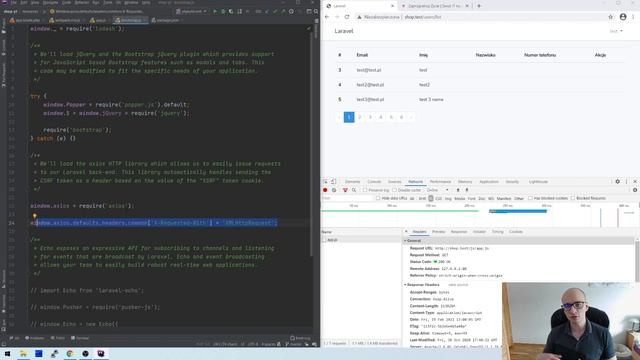Viewport: 640px width, 360px height.
Task: Open the Elements tab in DevTools
Action: [x=352, y=182]
